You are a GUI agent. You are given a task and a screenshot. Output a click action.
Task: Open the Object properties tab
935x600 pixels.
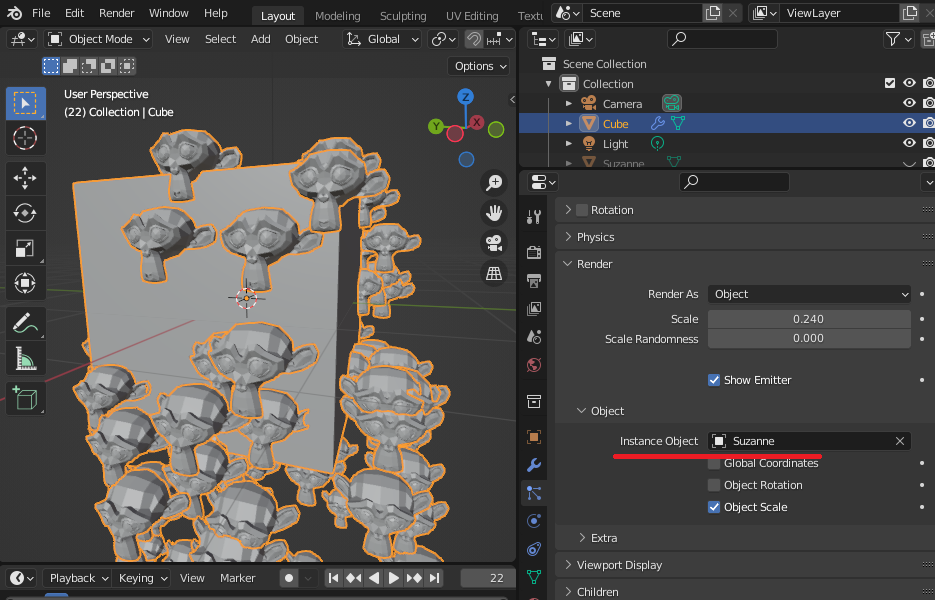[534, 437]
